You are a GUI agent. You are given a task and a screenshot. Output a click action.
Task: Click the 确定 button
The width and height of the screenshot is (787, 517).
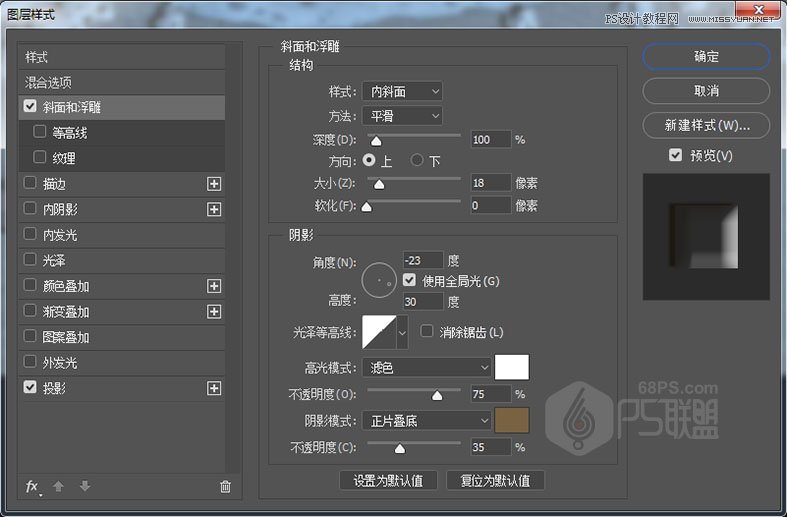coord(706,57)
